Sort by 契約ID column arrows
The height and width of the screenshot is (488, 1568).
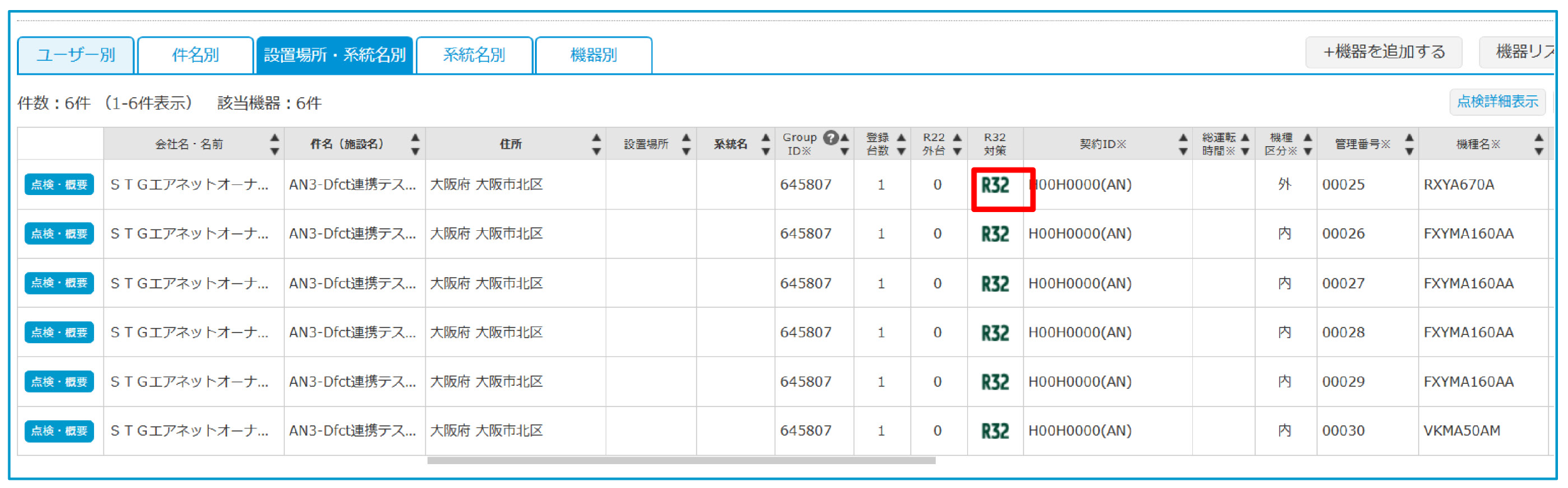tap(1182, 144)
